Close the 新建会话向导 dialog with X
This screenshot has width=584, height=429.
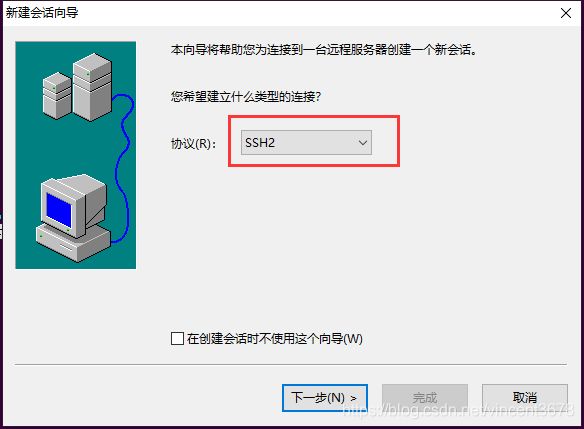[566, 13]
